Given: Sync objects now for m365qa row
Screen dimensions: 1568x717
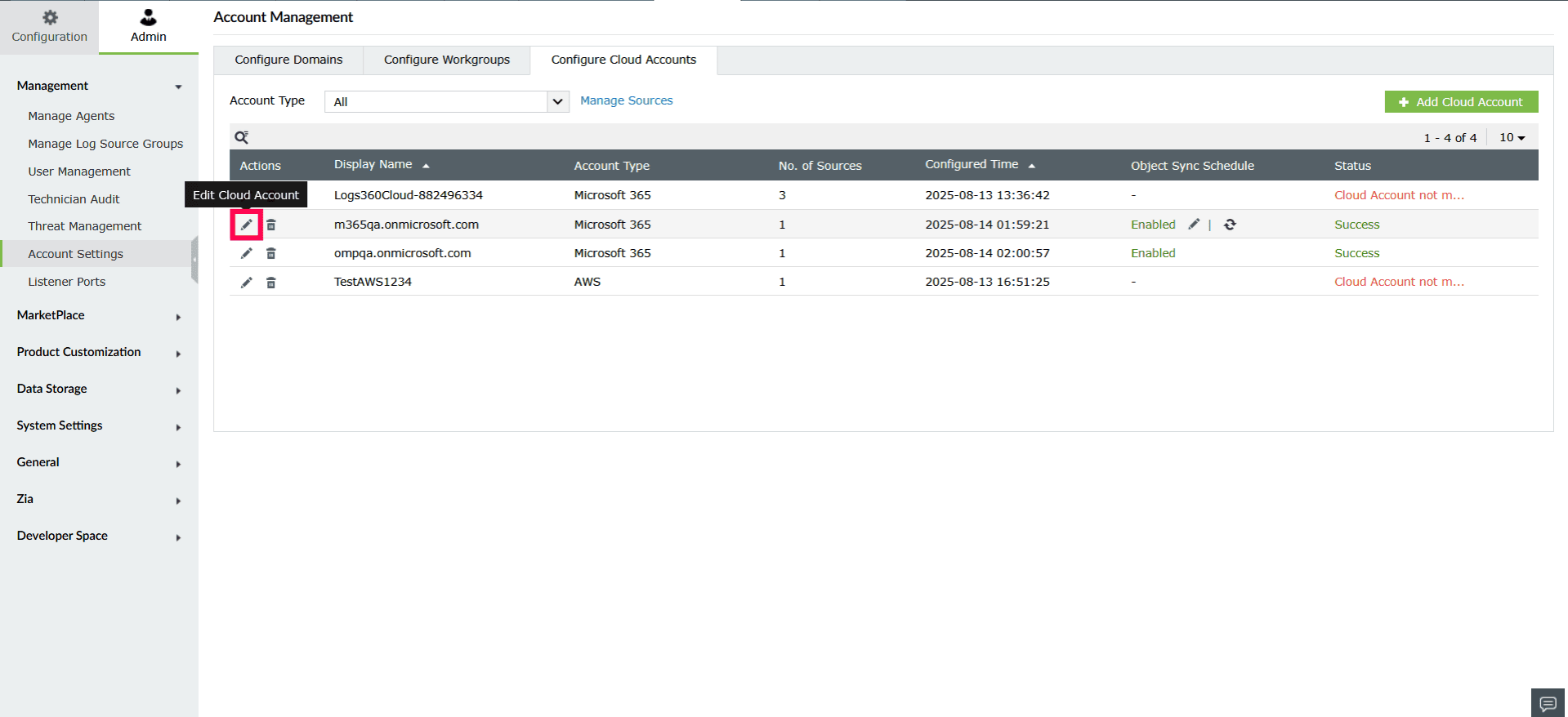Looking at the screenshot, I should coord(1230,225).
